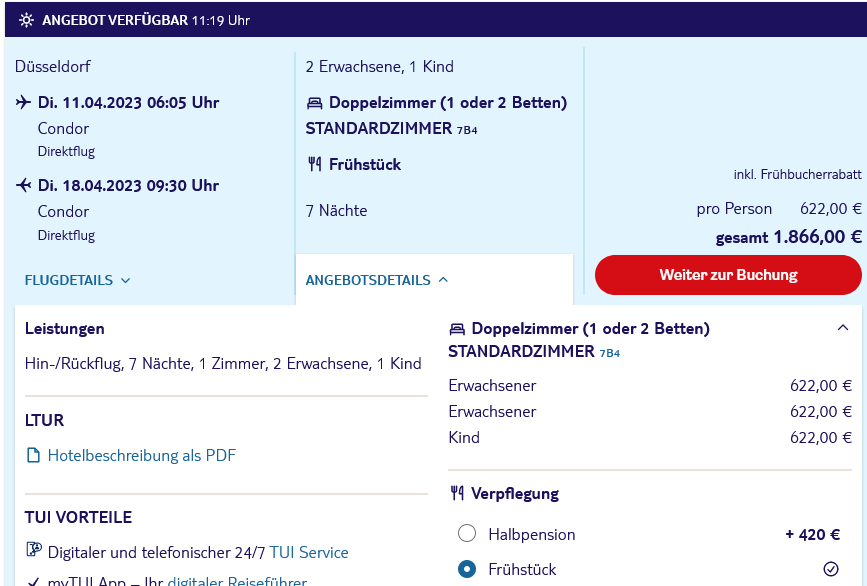This screenshot has height=586, width=867.
Task: Click the checkmark circle next to Frühstück
Action: (831, 569)
